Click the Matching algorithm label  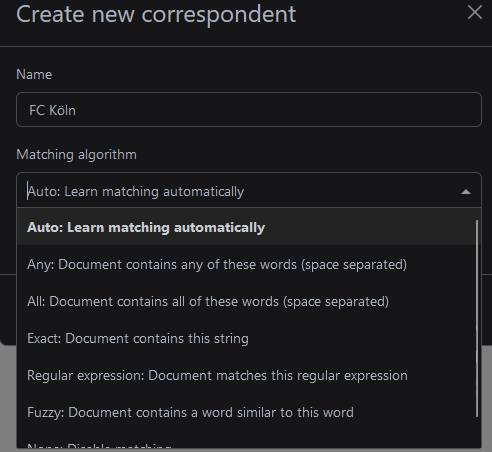point(76,155)
